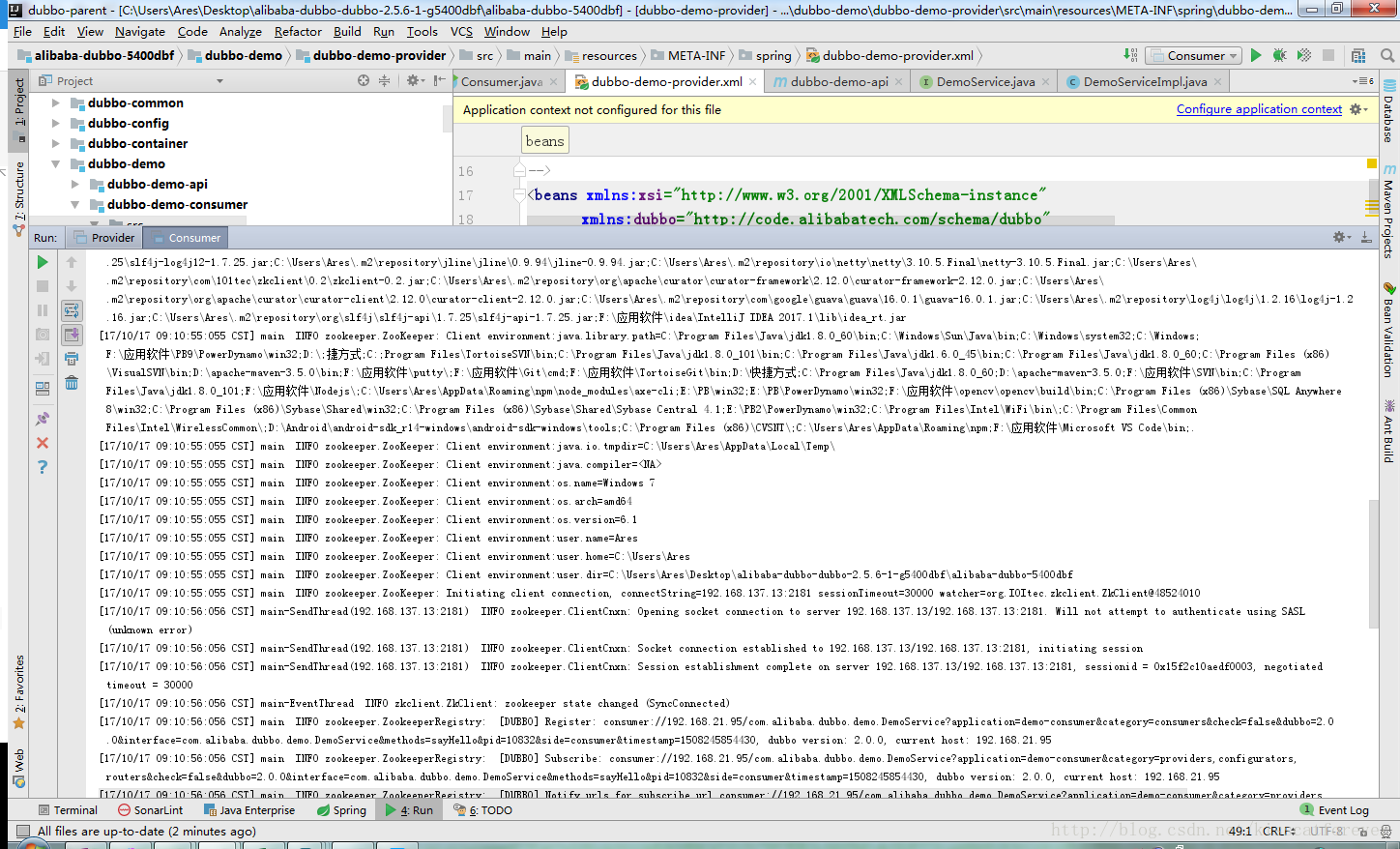
Task: Open Java Enterprise tool window button
Action: tap(249, 810)
